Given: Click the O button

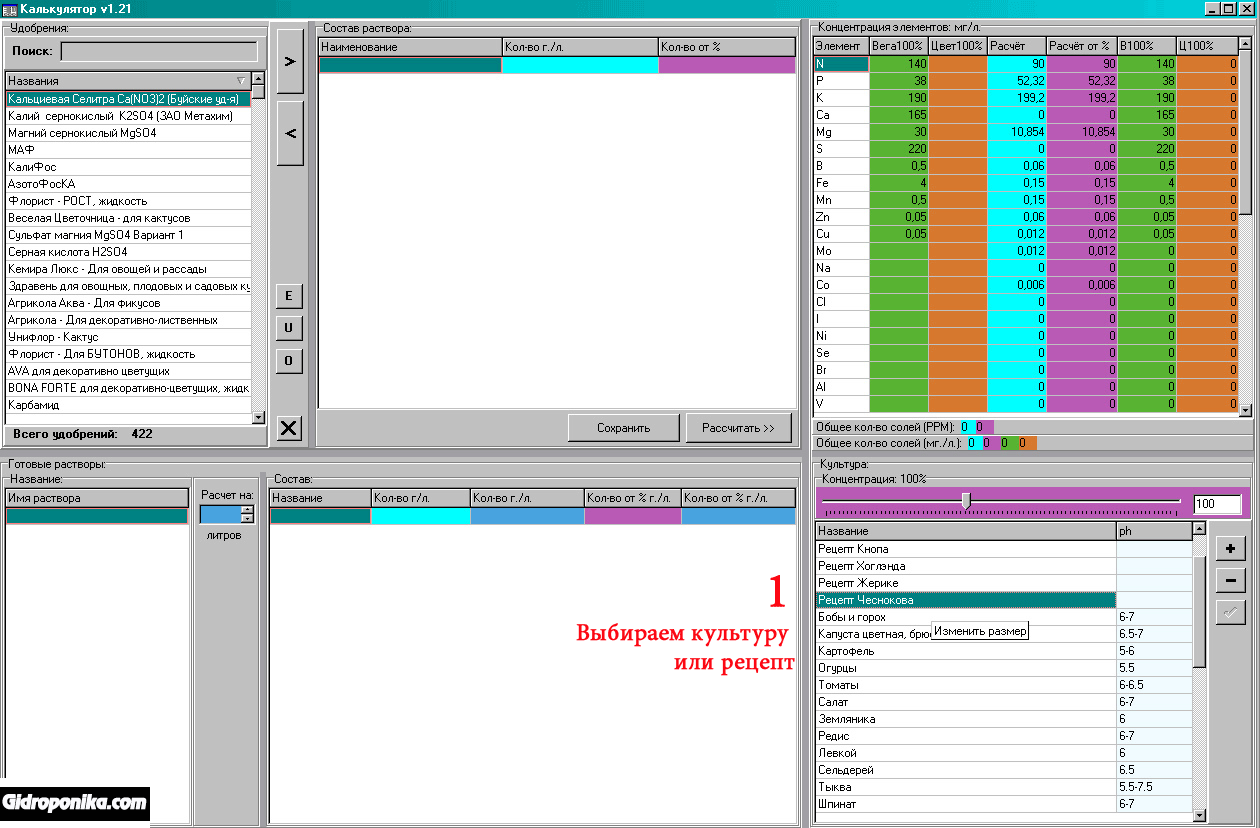Looking at the screenshot, I should click(289, 361).
